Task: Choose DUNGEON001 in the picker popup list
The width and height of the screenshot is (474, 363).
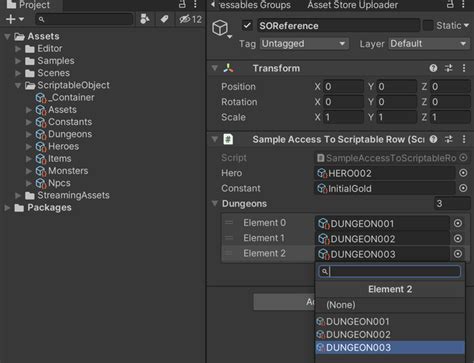Action: pyautogui.click(x=390, y=322)
